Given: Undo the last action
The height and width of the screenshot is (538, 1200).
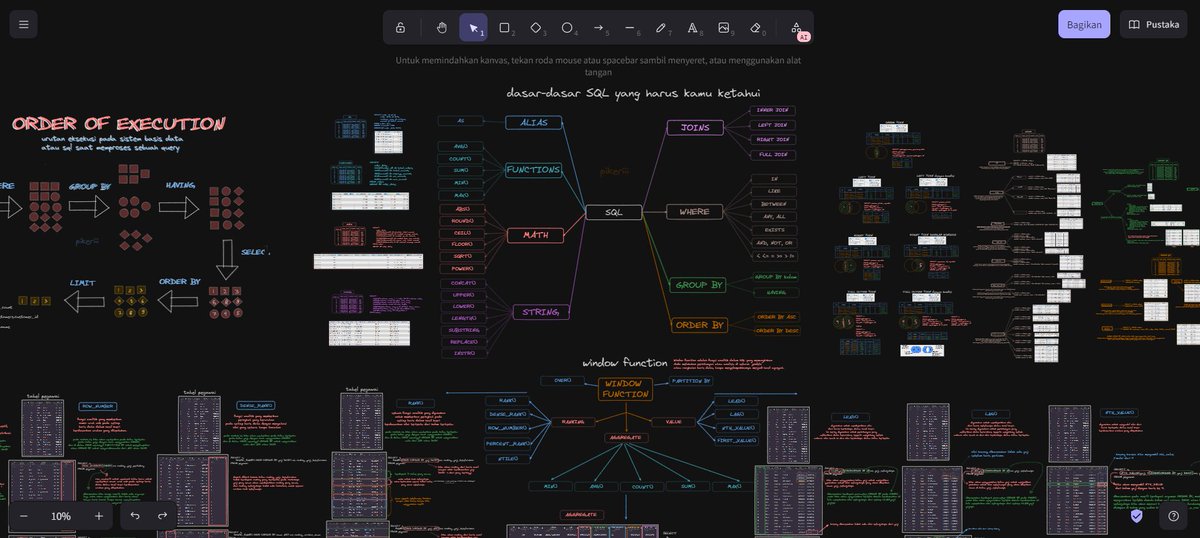Looking at the screenshot, I should (x=135, y=516).
